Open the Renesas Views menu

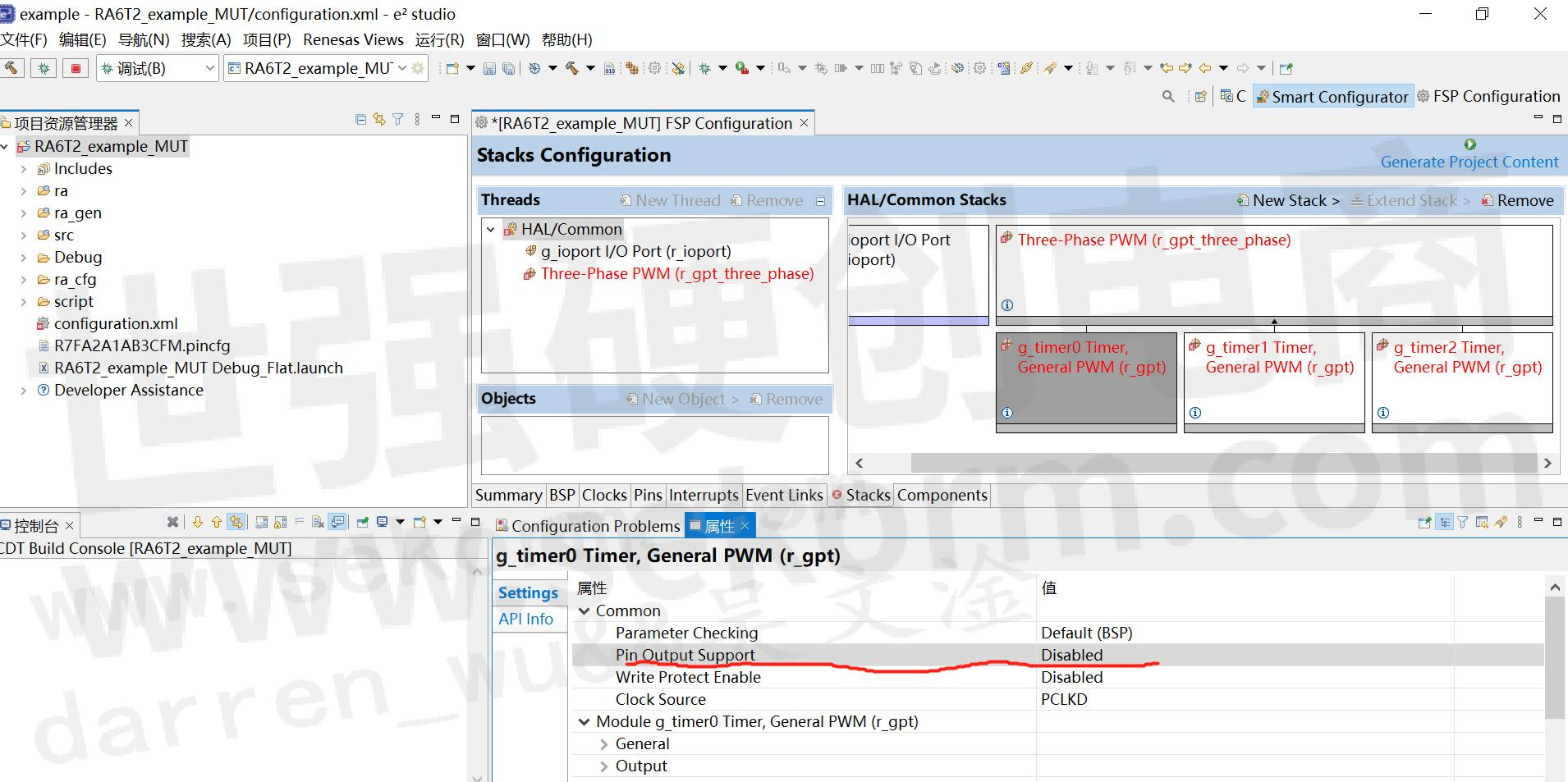(353, 40)
